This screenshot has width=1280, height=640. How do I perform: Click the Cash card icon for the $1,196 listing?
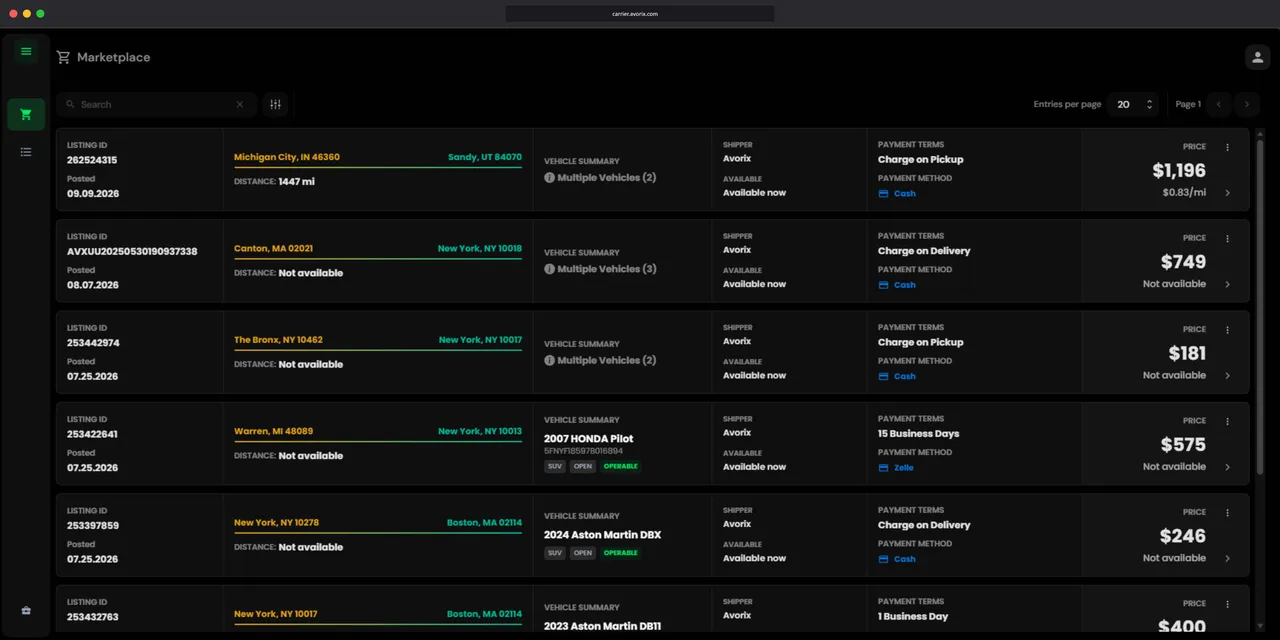point(883,194)
